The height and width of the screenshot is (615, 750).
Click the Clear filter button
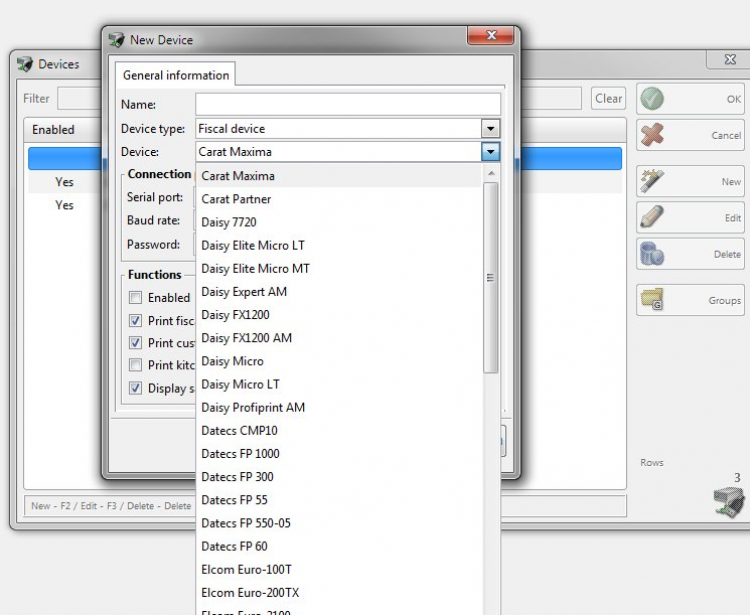[x=608, y=99]
